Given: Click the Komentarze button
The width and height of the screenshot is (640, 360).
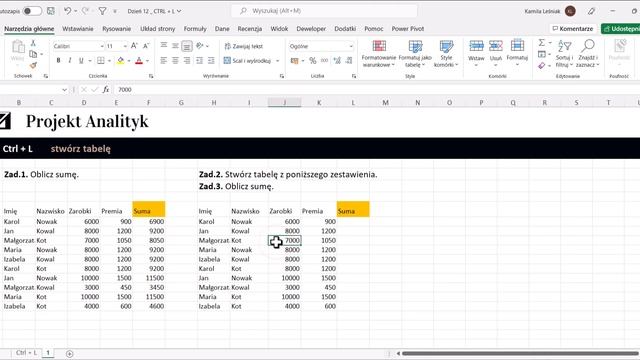Looking at the screenshot, I should coord(573,29).
